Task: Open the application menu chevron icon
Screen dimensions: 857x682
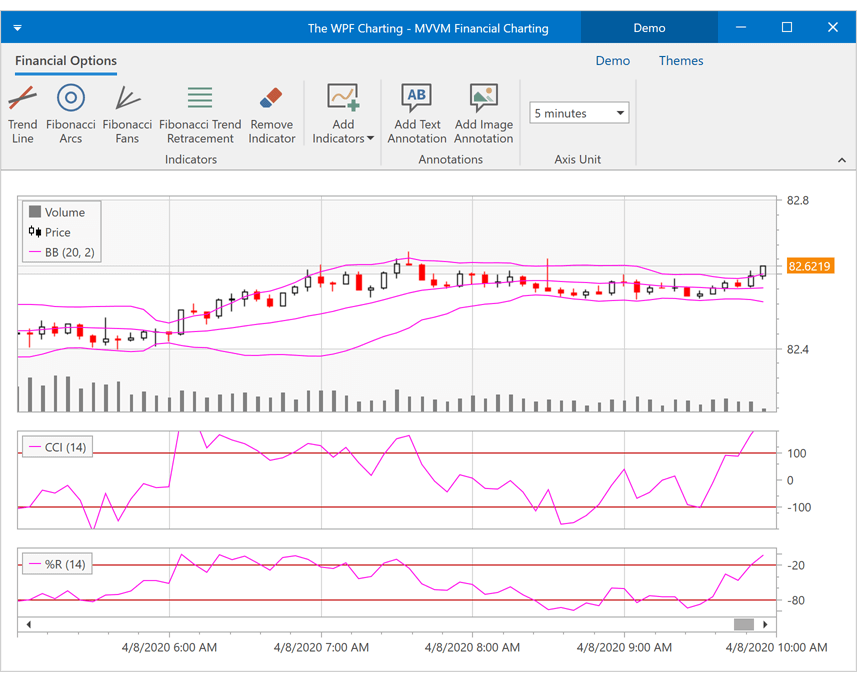Action: [x=16, y=27]
